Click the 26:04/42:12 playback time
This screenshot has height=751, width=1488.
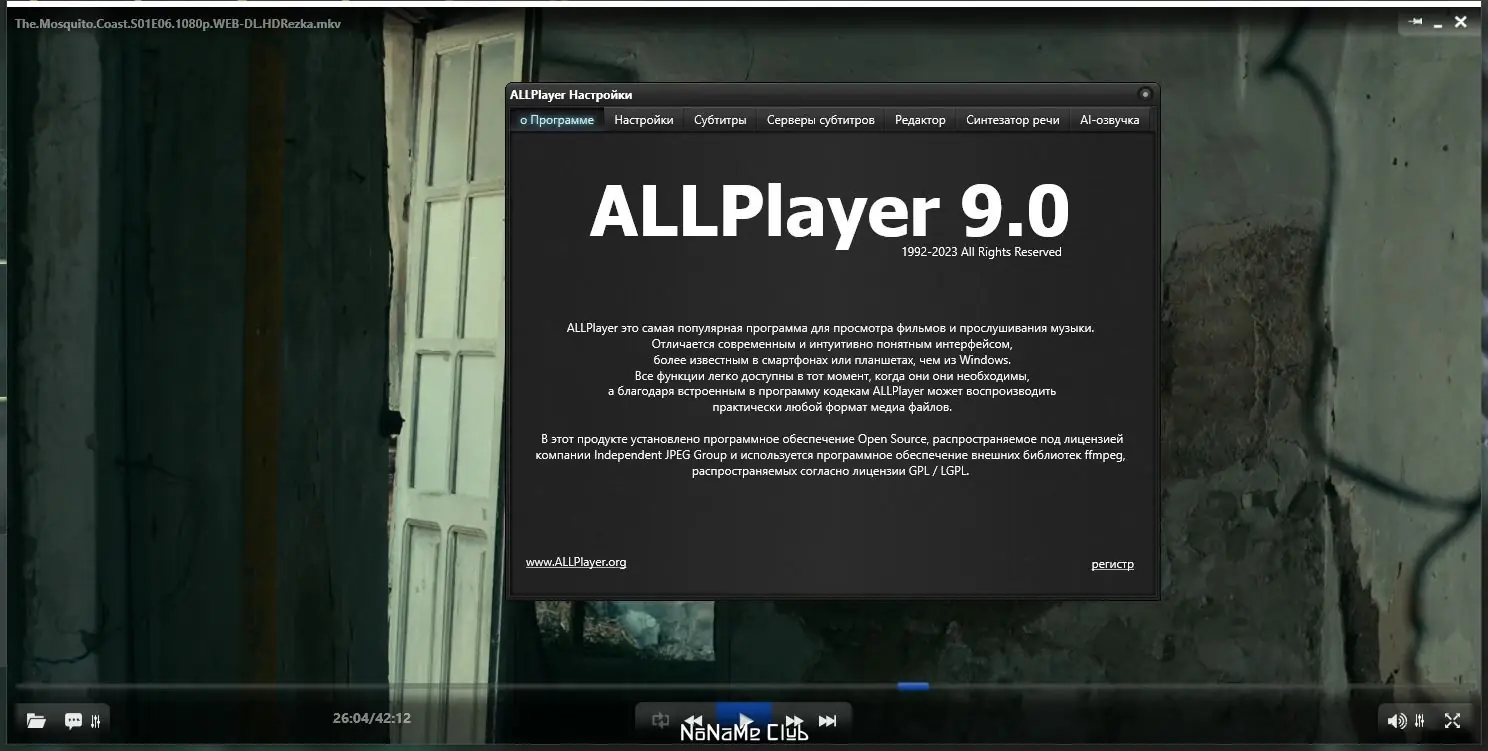pyautogui.click(x=372, y=718)
